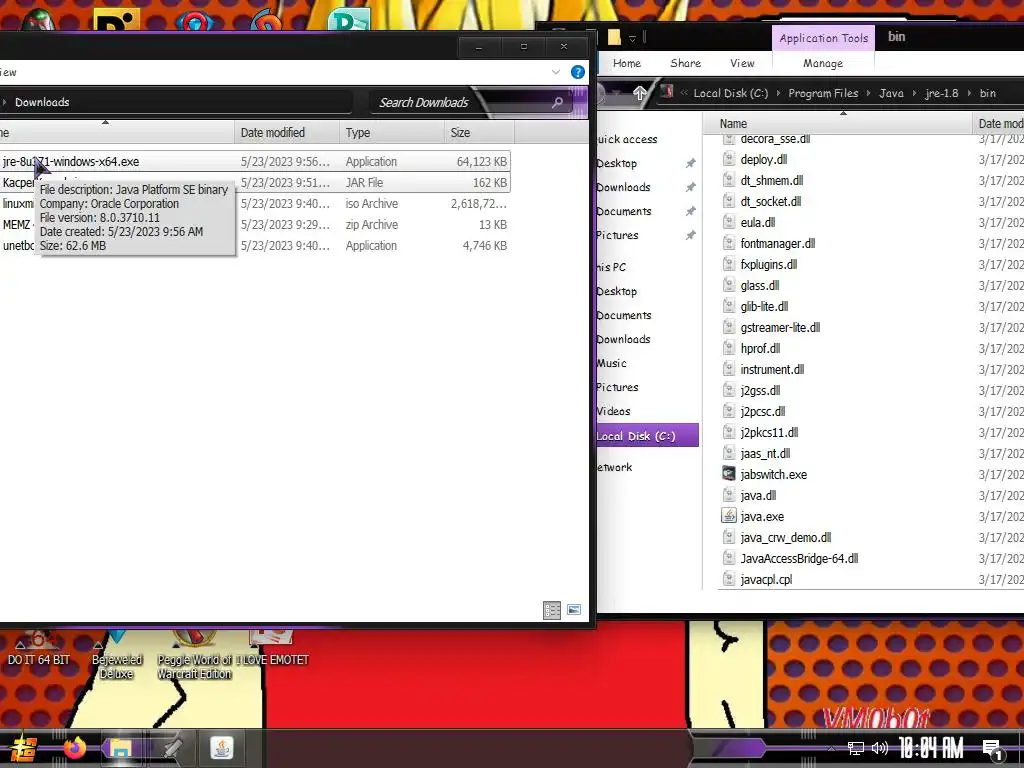1024x768 pixels.
Task: Open the Java installer taskbar icon
Action: pyautogui.click(x=221, y=748)
